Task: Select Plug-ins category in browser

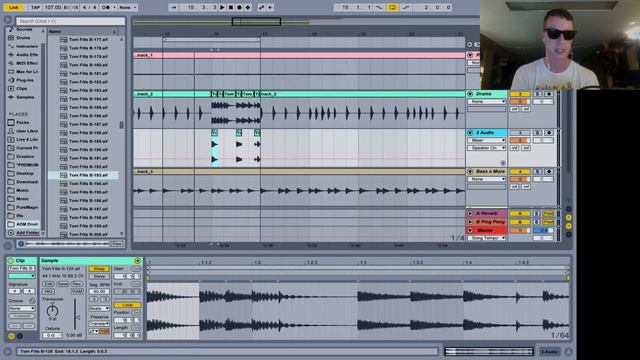Action: tap(24, 80)
